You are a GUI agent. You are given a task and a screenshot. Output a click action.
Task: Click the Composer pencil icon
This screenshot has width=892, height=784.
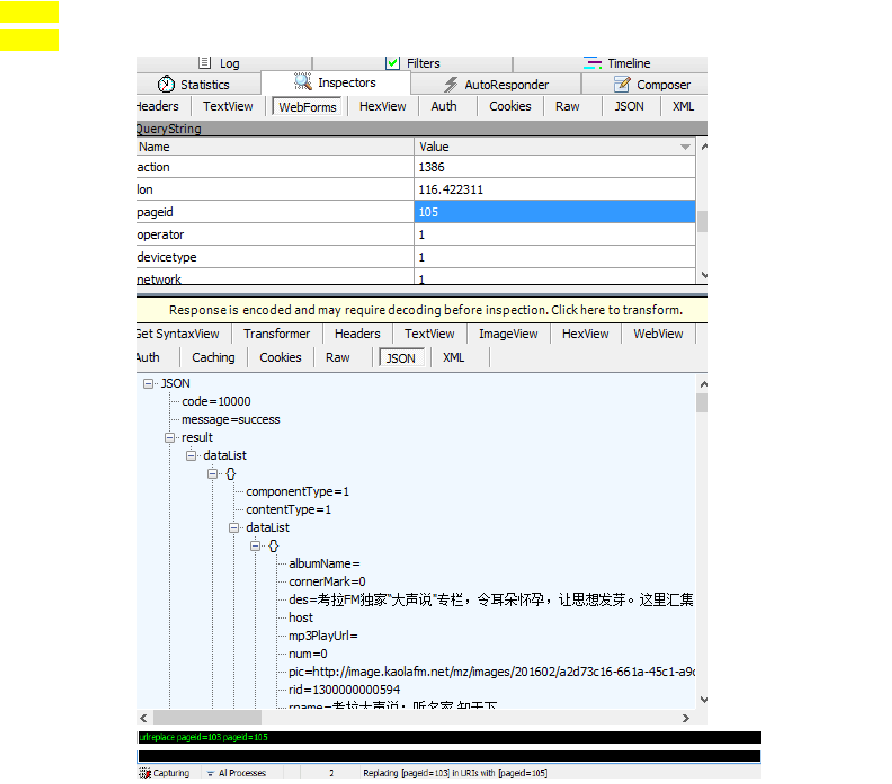click(x=622, y=84)
